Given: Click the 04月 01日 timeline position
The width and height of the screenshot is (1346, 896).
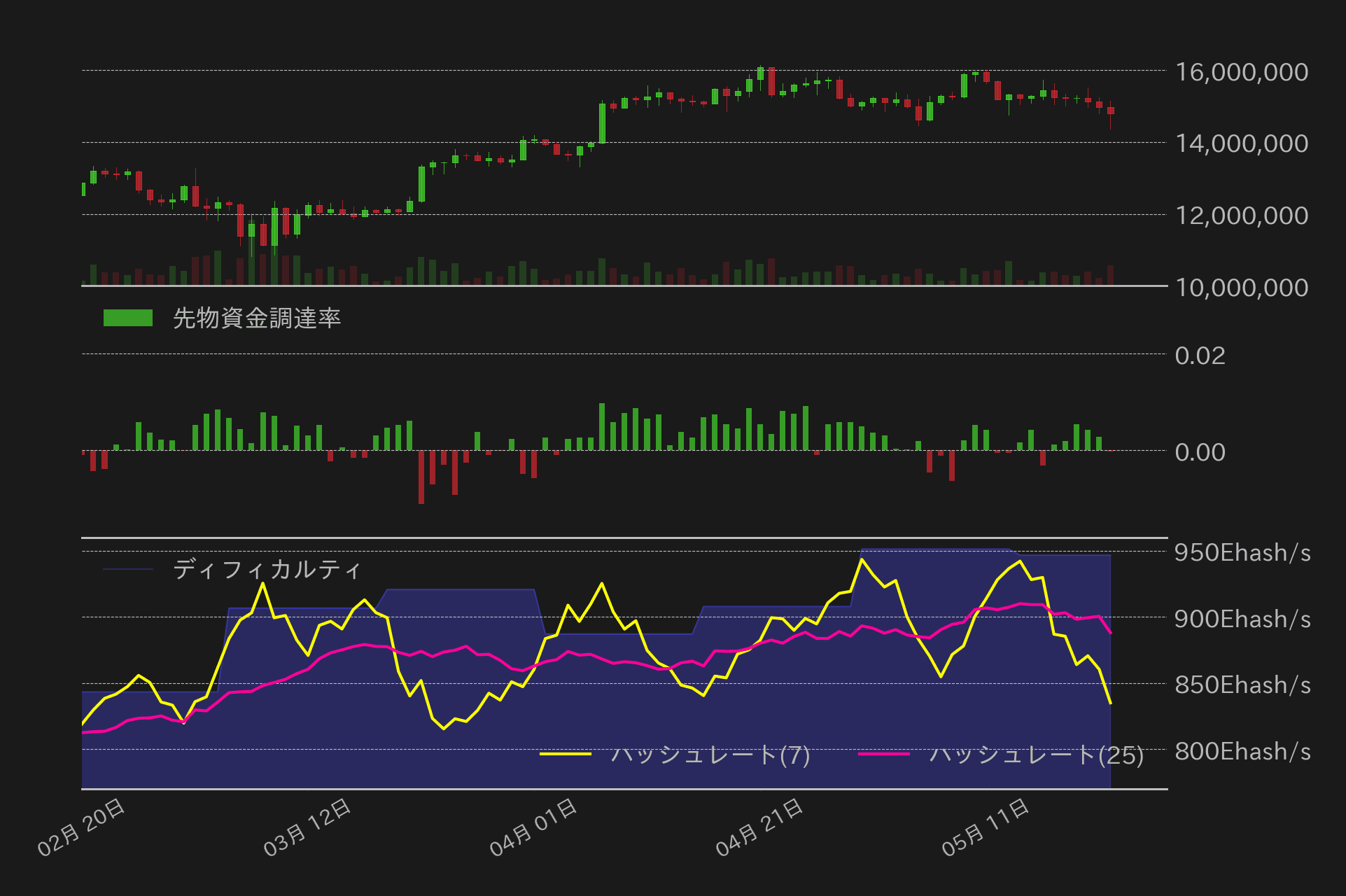Looking at the screenshot, I should [534, 827].
